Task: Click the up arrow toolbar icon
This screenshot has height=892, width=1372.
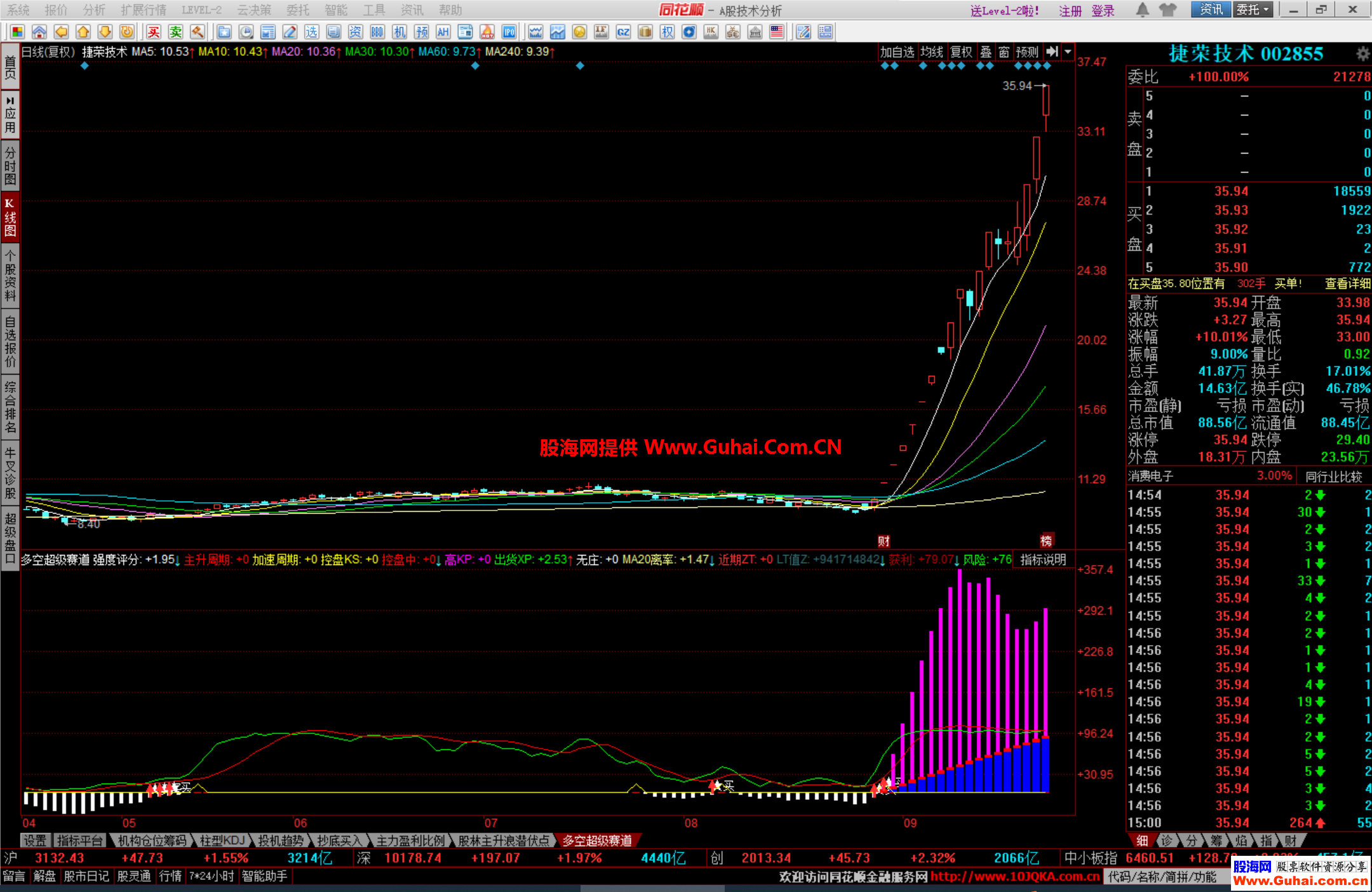Action: tap(83, 32)
